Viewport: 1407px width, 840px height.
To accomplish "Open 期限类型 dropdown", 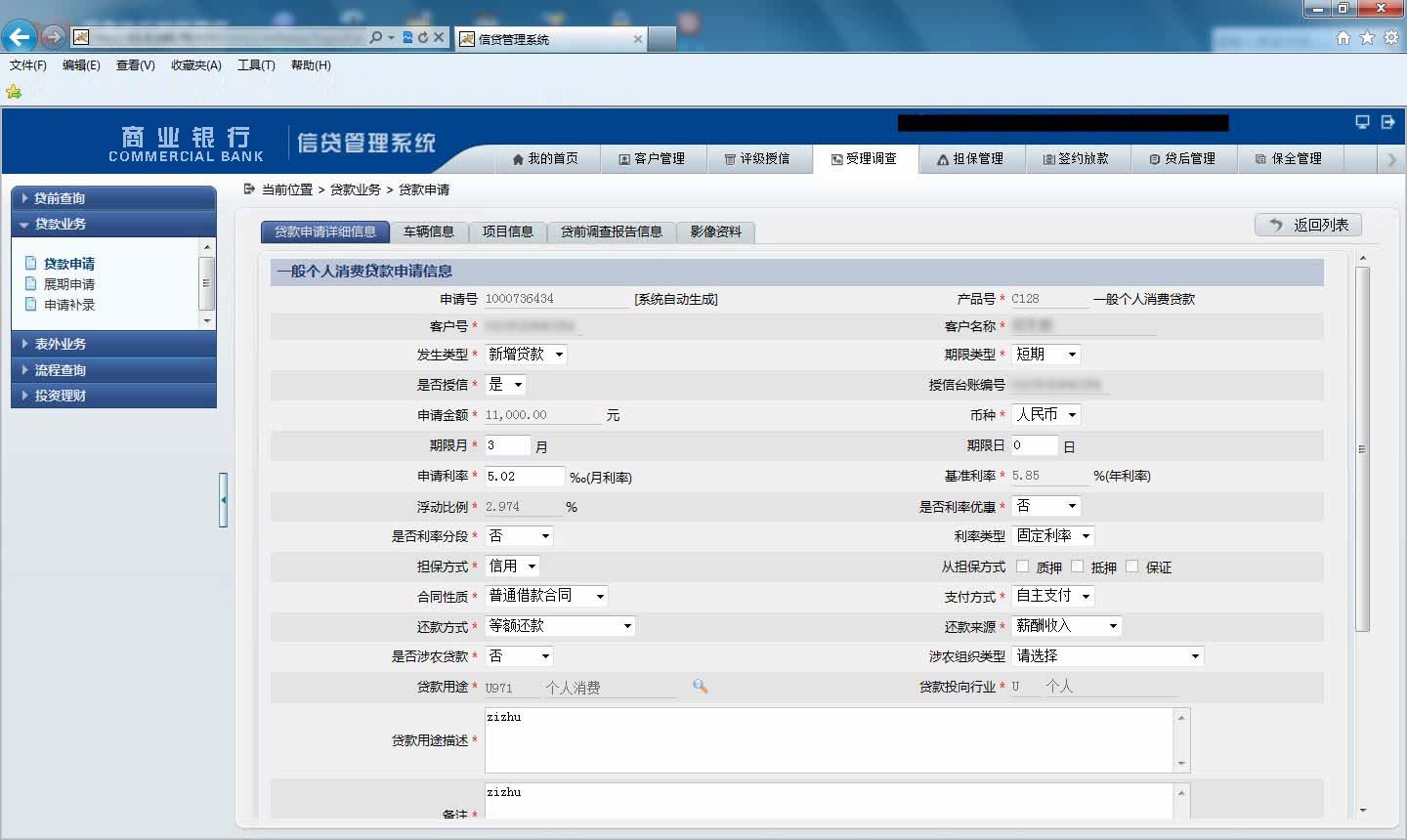I will pyautogui.click(x=1045, y=355).
